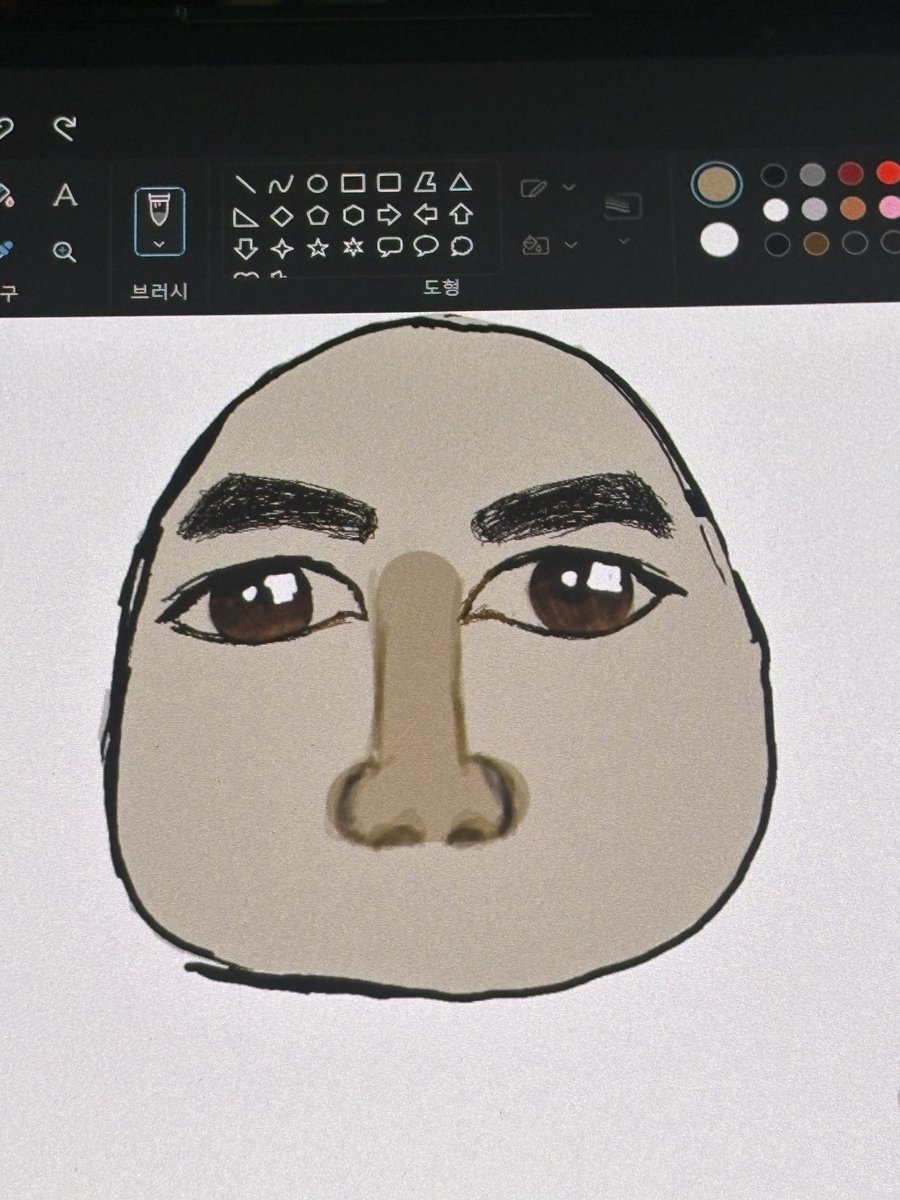Pick the square-cornered Rectangle shape

point(352,183)
